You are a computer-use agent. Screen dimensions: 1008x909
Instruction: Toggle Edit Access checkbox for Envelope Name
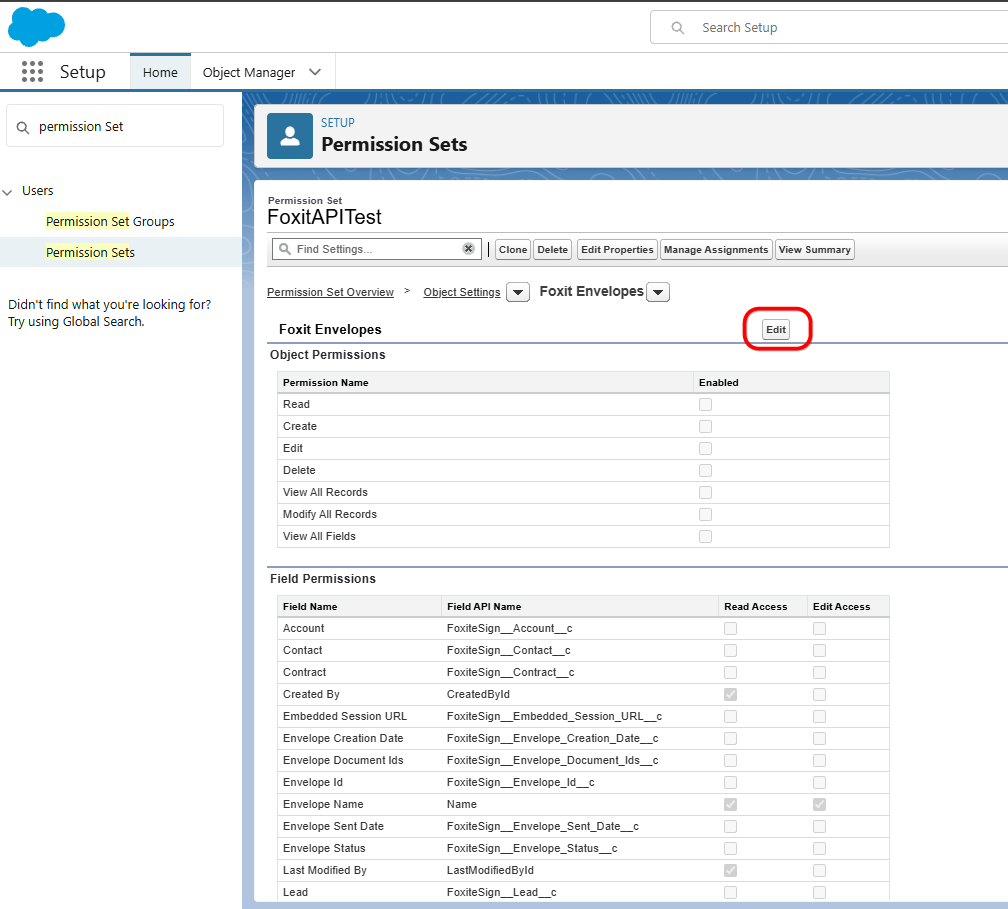pyautogui.click(x=819, y=805)
